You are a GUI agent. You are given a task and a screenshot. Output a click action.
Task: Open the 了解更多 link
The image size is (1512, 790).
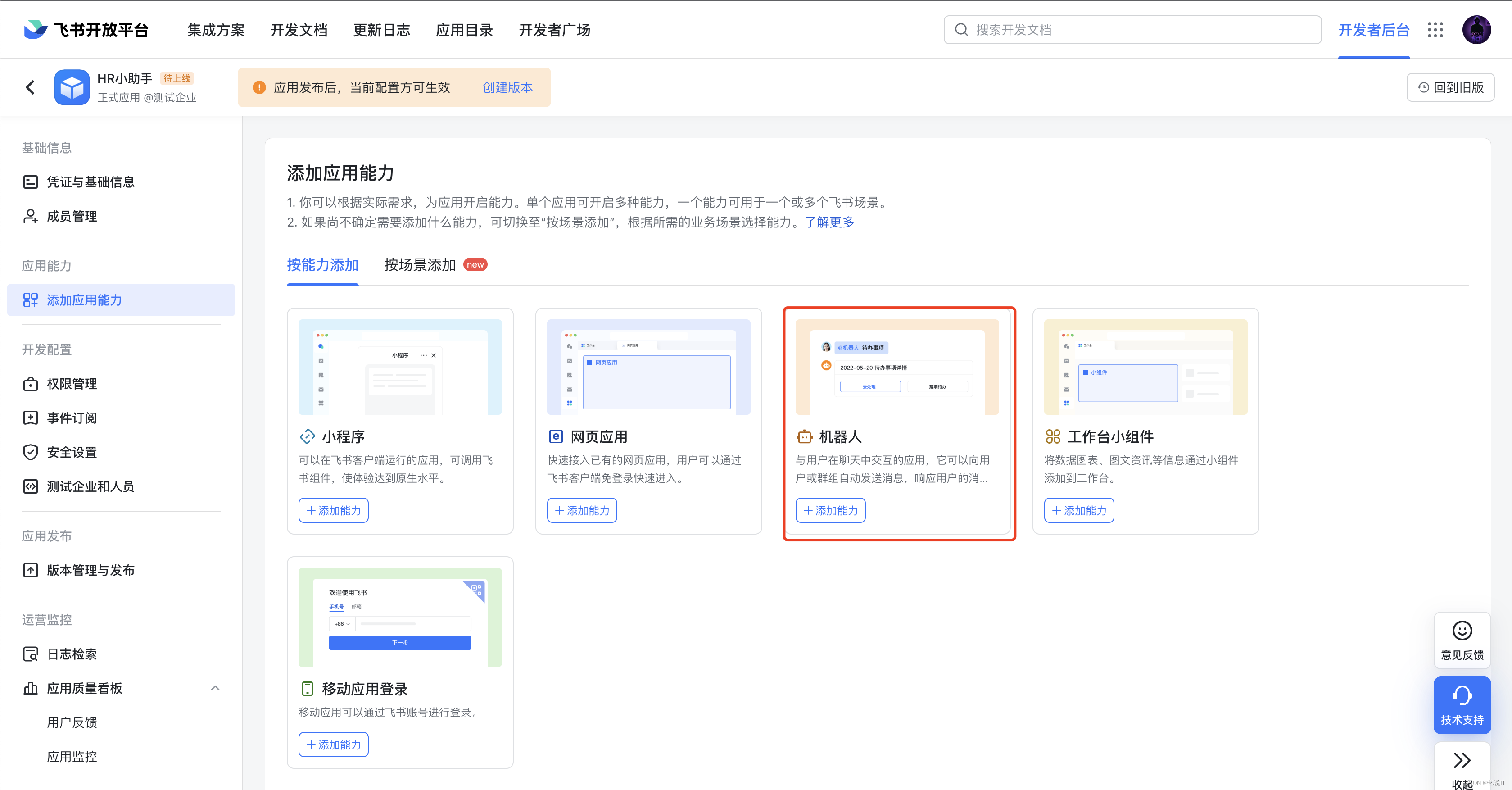829,222
